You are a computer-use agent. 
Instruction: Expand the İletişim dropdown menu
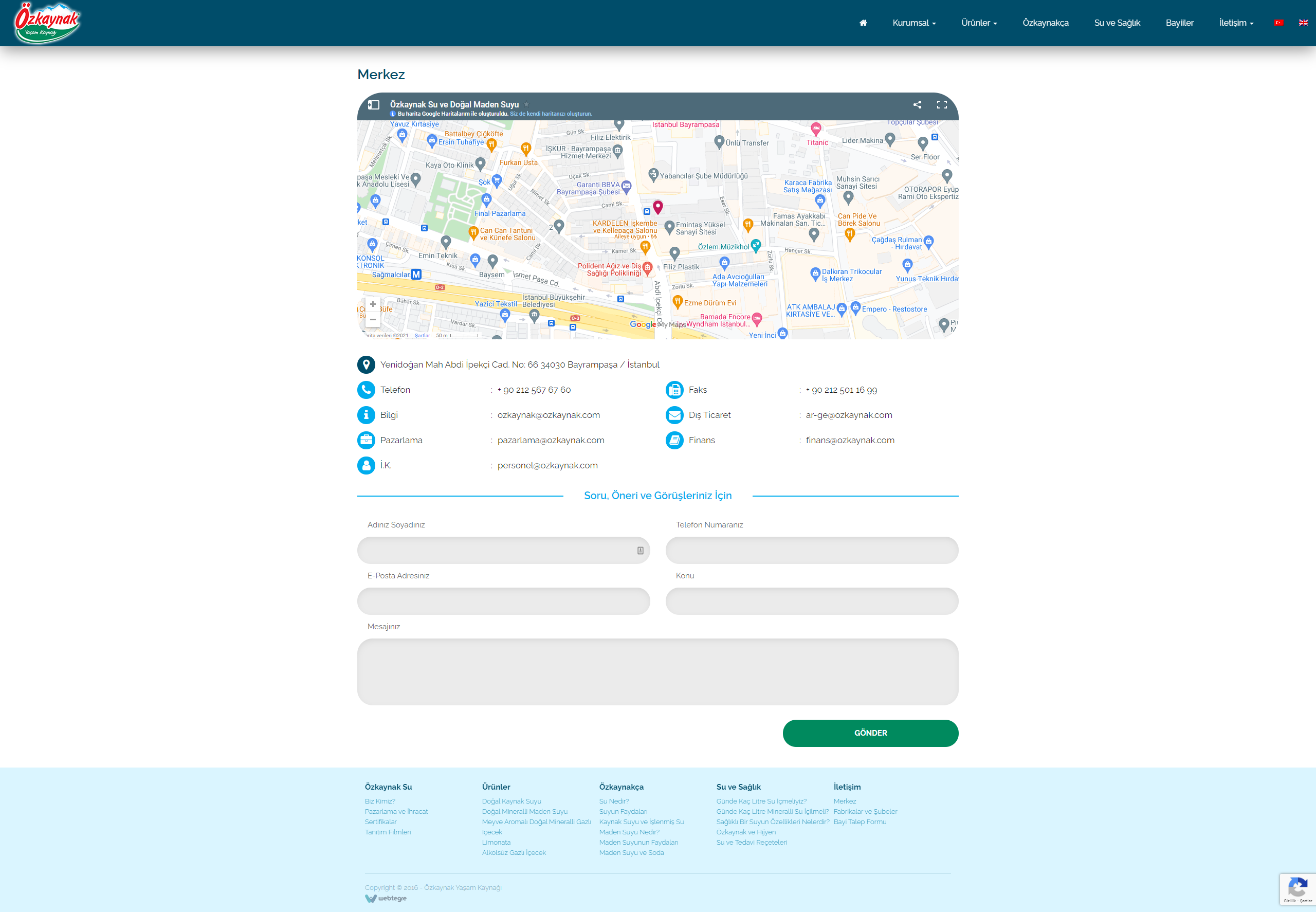tap(1236, 23)
